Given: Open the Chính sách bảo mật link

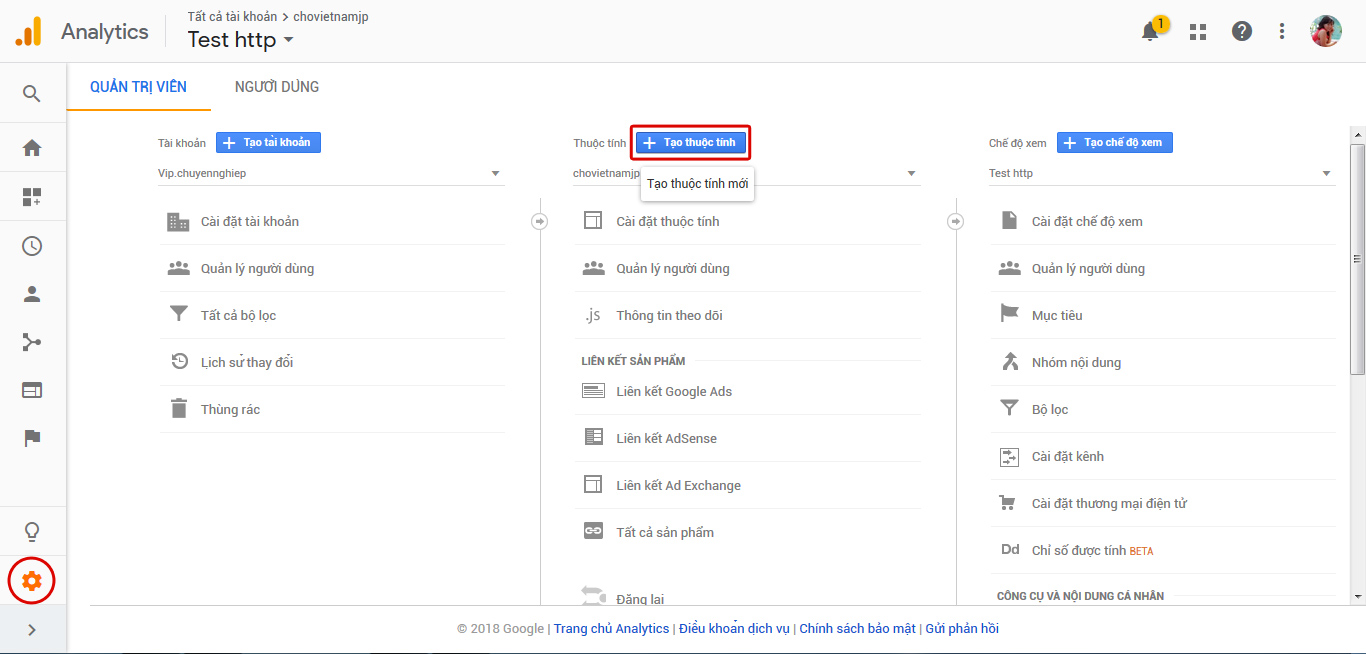Looking at the screenshot, I should pos(857,629).
